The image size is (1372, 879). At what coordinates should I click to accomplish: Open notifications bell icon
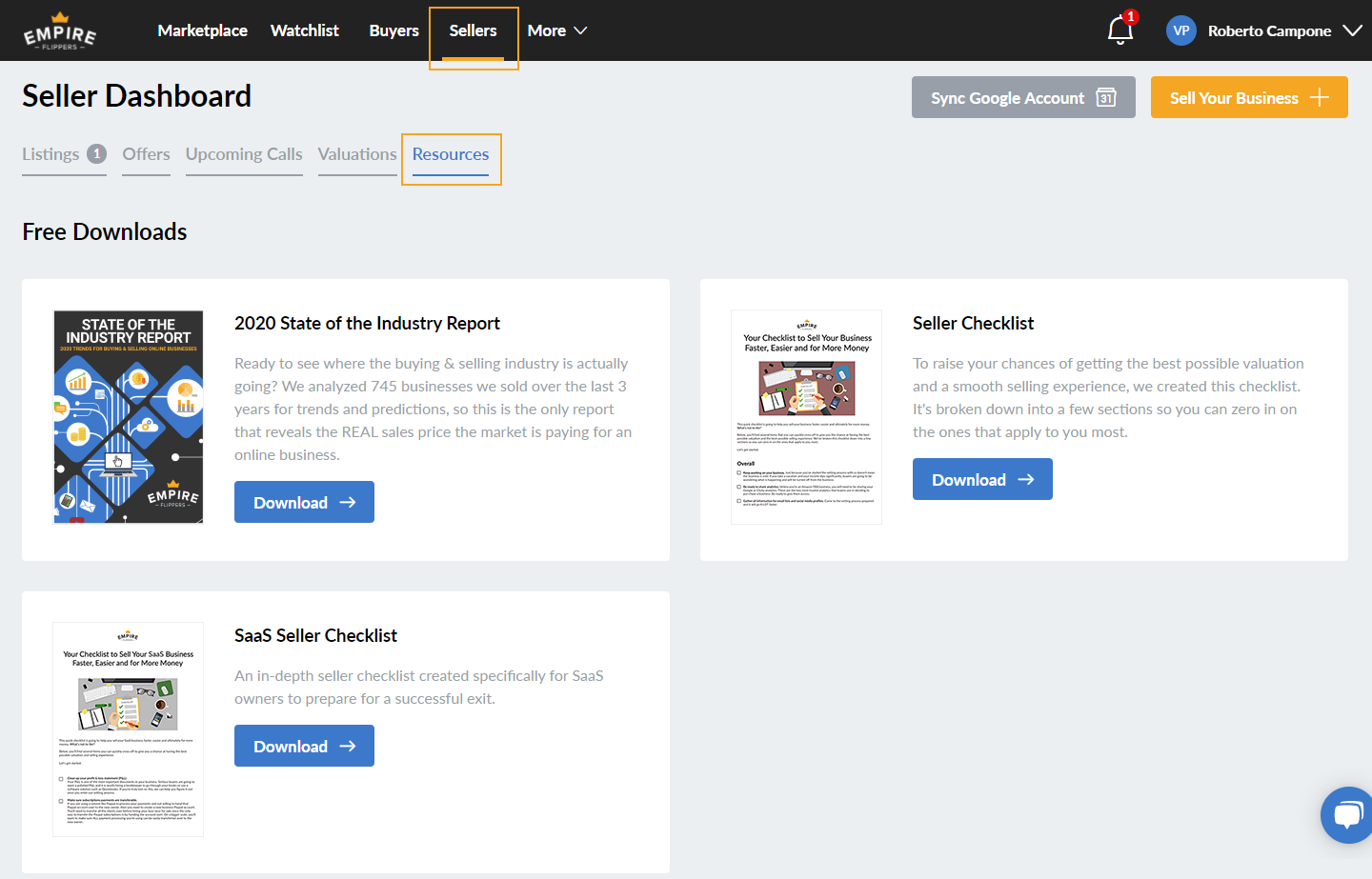coord(1120,31)
